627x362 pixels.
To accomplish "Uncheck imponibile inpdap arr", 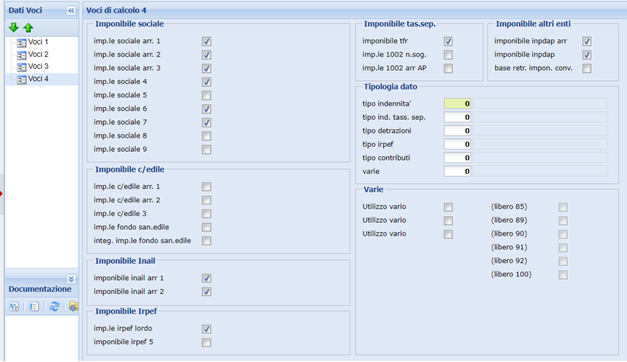I will tap(587, 41).
